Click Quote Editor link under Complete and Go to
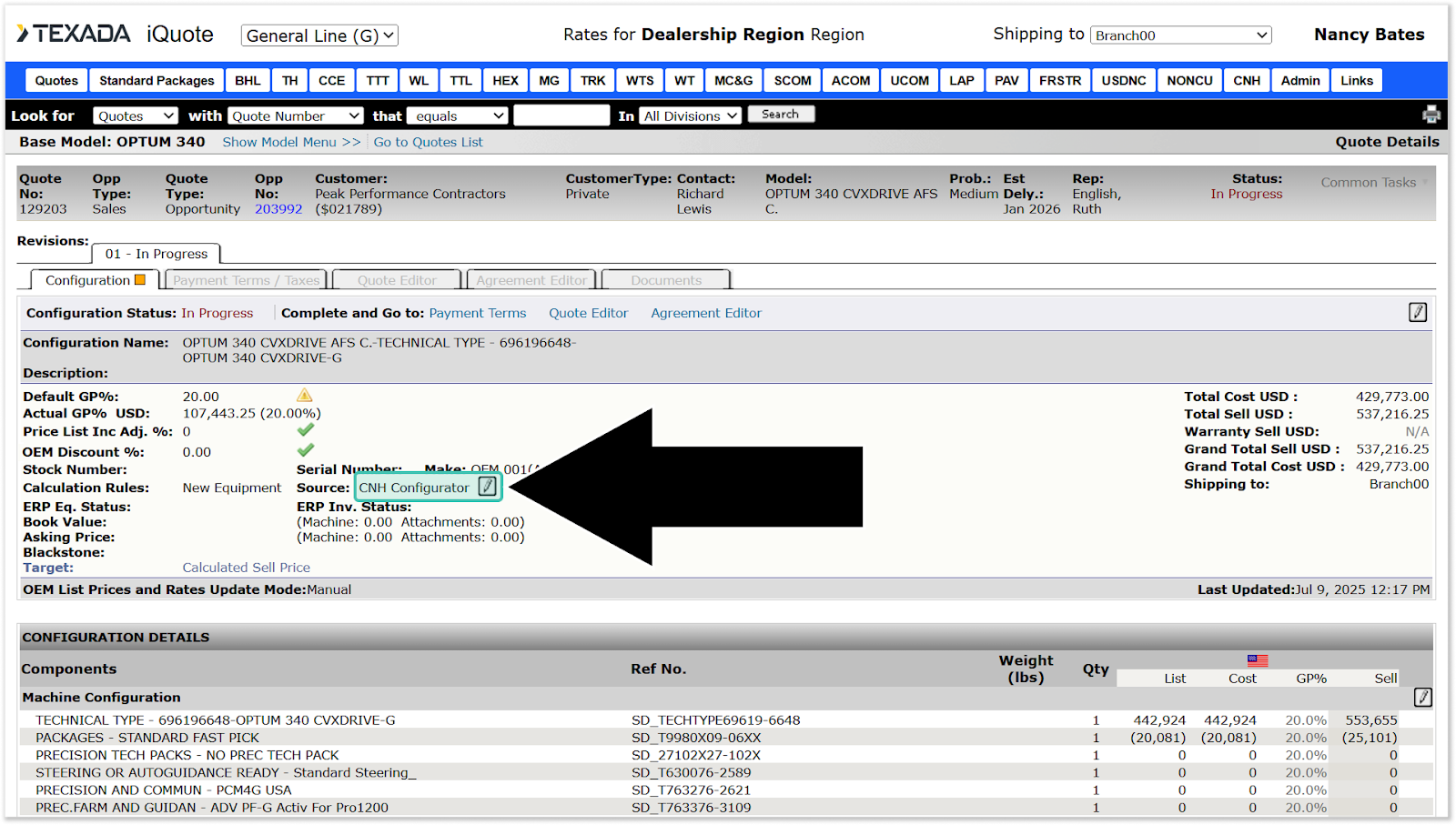The width and height of the screenshot is (1456, 825). pyautogui.click(x=588, y=313)
